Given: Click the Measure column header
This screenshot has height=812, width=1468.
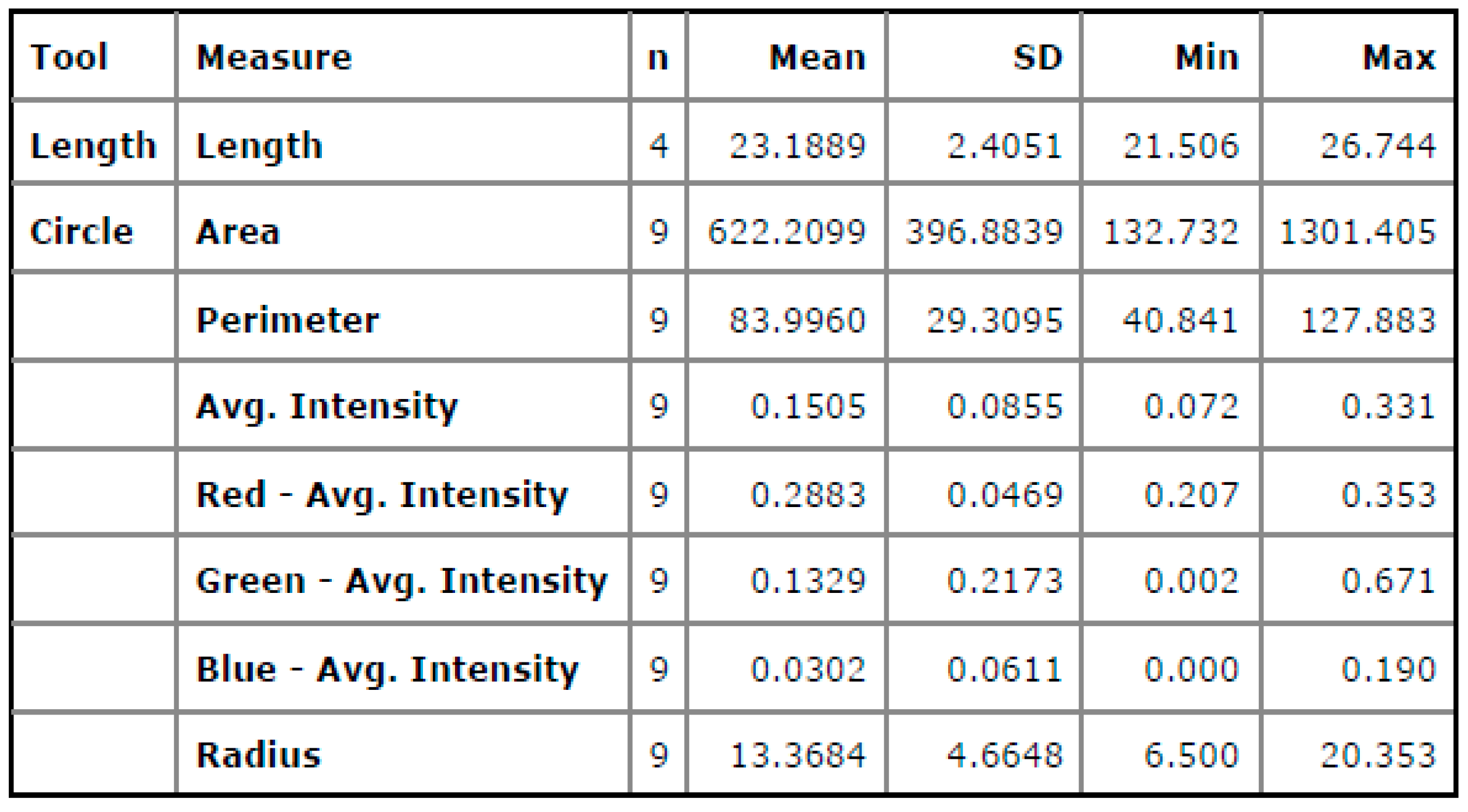Looking at the screenshot, I should coord(275,57).
